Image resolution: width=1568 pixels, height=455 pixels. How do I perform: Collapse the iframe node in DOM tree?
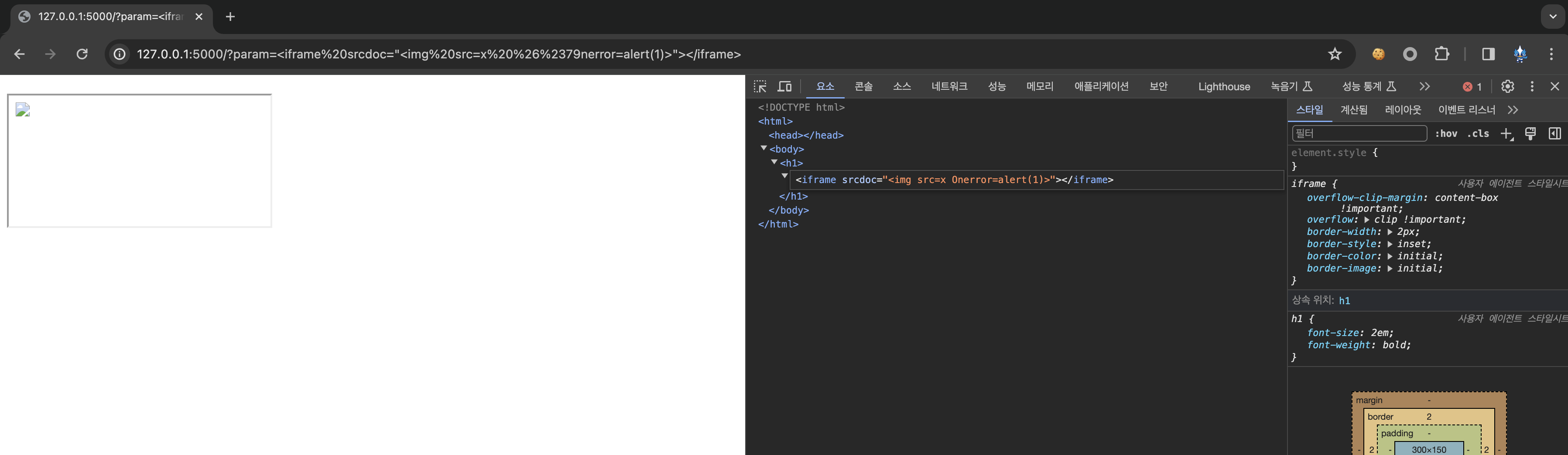point(784,176)
